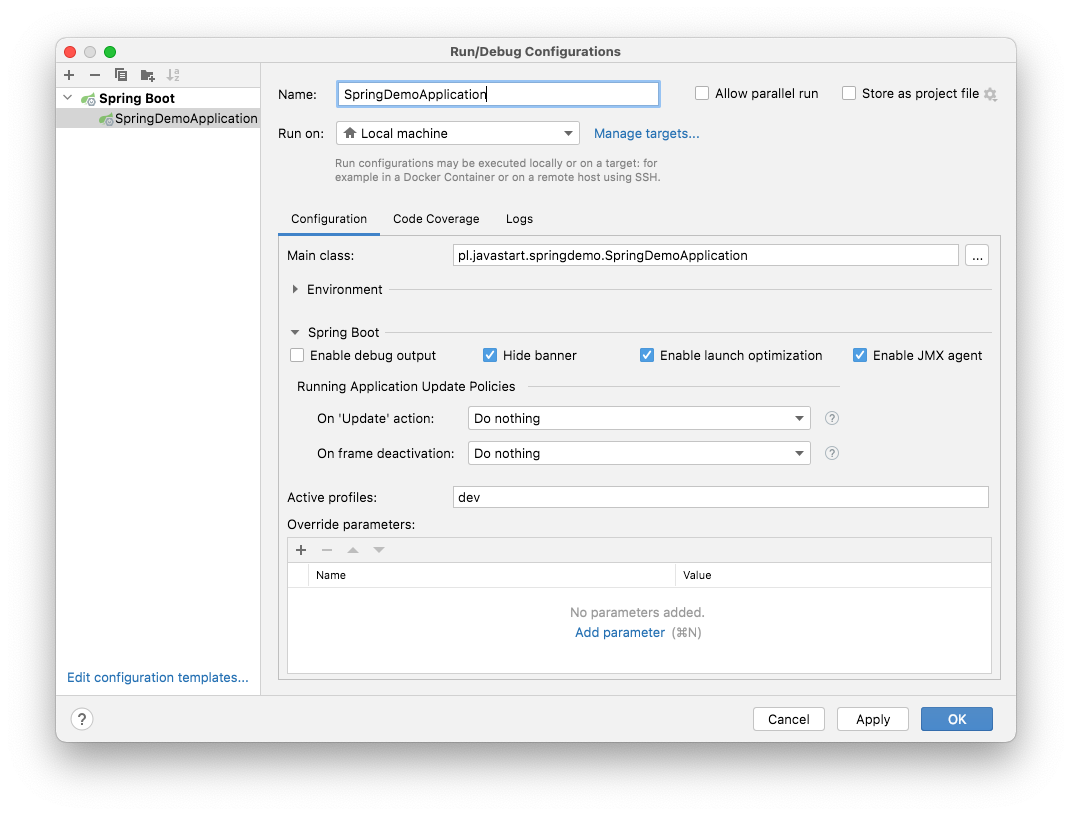
Task: Collapse the Spring Boot tree node
Action: tap(68, 98)
